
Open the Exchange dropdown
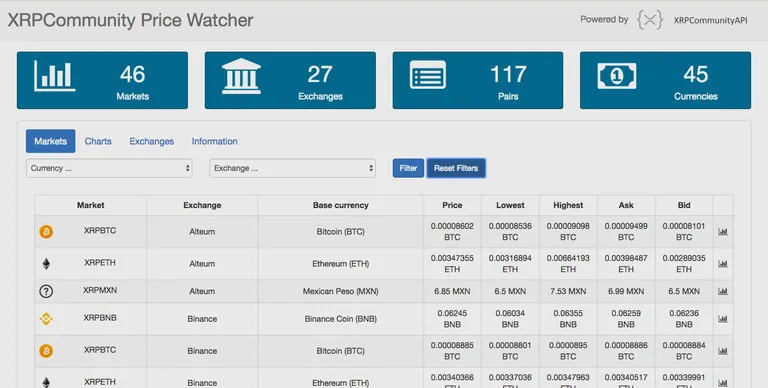[292, 168]
